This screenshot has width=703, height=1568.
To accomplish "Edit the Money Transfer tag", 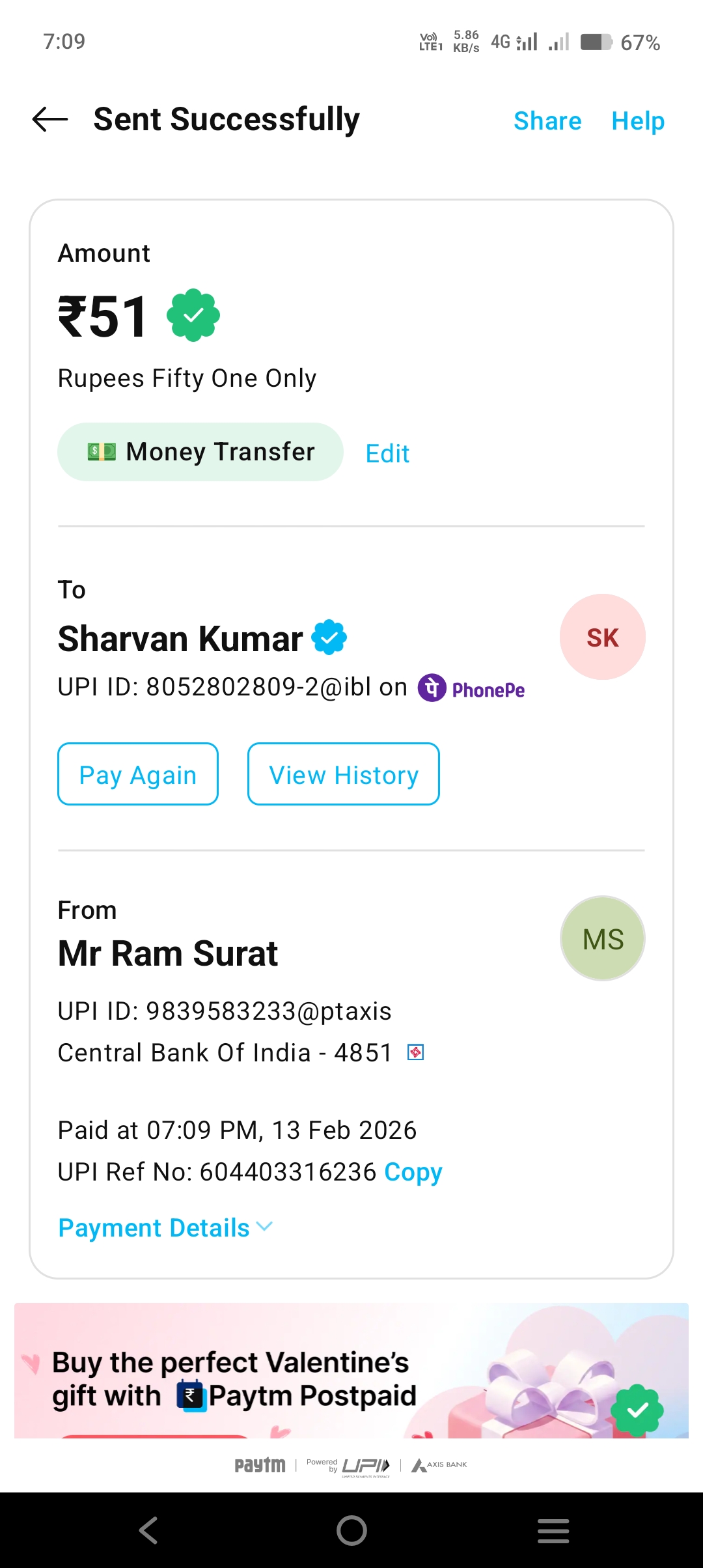I will [387, 453].
